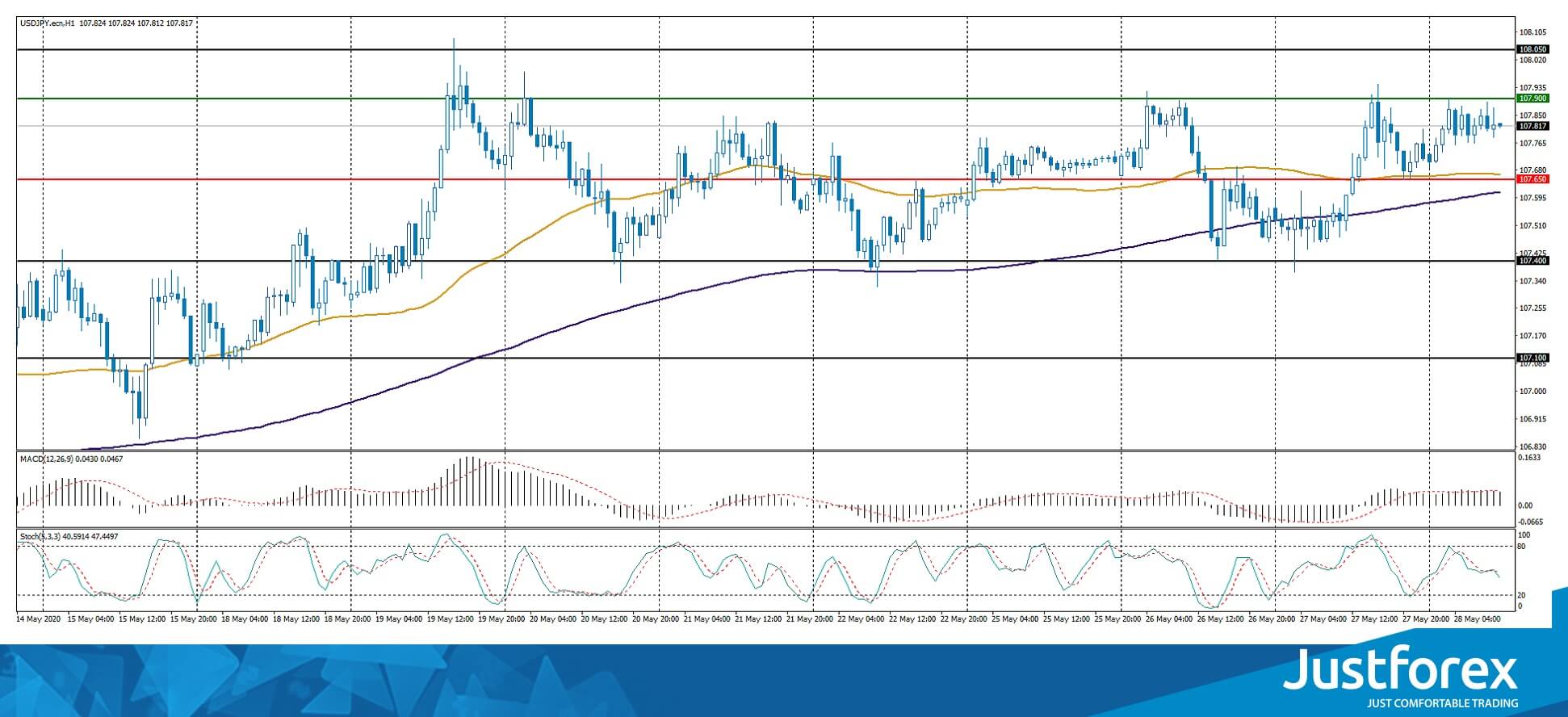The image size is (1568, 717).
Task: Select the red 107.650 price level label
Action: [1532, 179]
